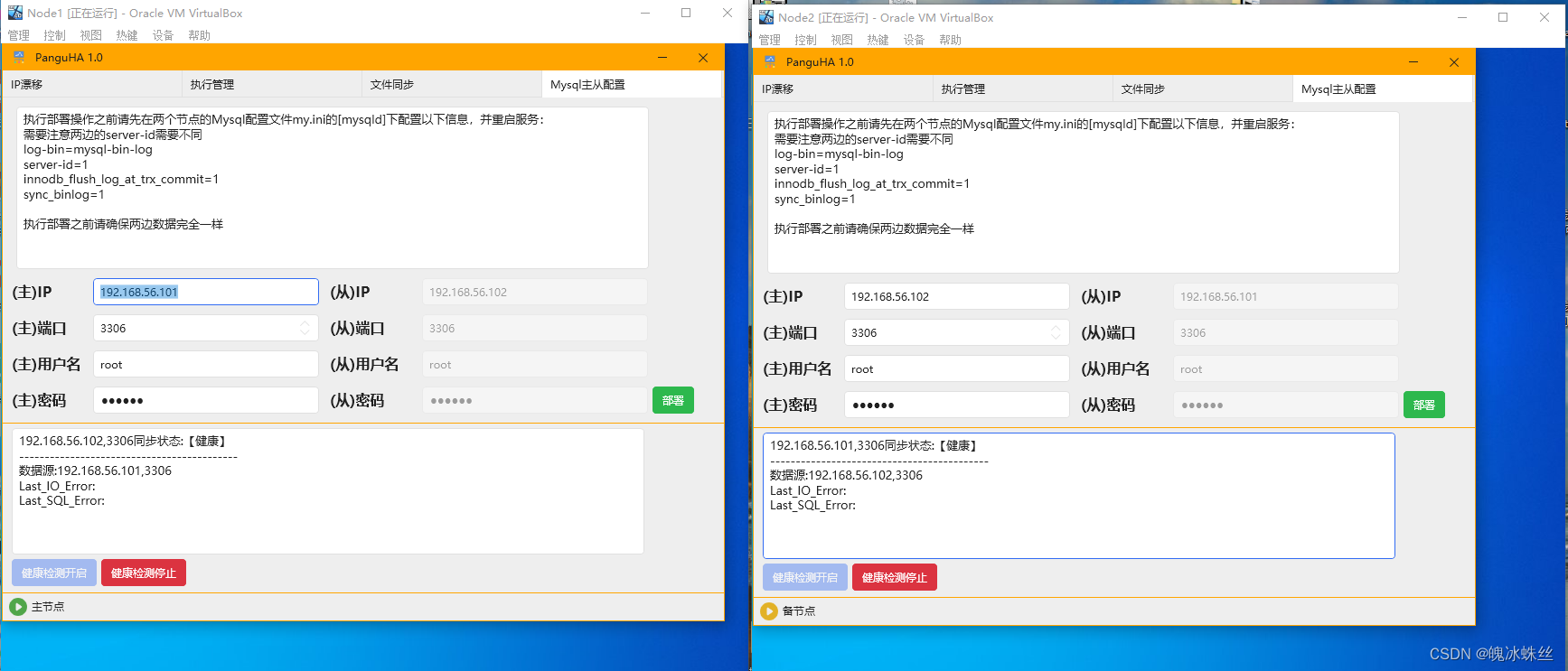Select Mysql主从配置 tab in Node1 PanguHA
Image resolution: width=1568 pixels, height=671 pixels.
[x=632, y=84]
